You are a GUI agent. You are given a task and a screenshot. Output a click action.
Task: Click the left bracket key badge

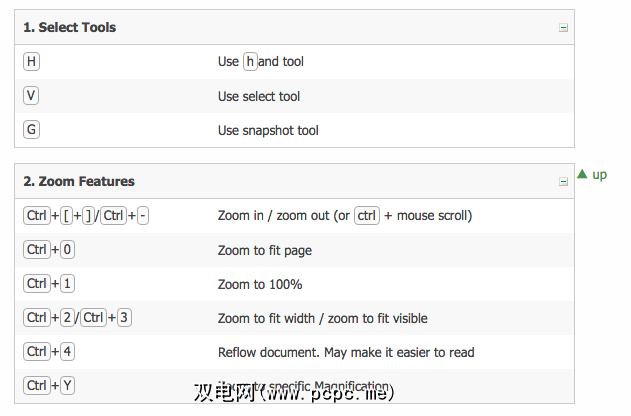pos(67,216)
